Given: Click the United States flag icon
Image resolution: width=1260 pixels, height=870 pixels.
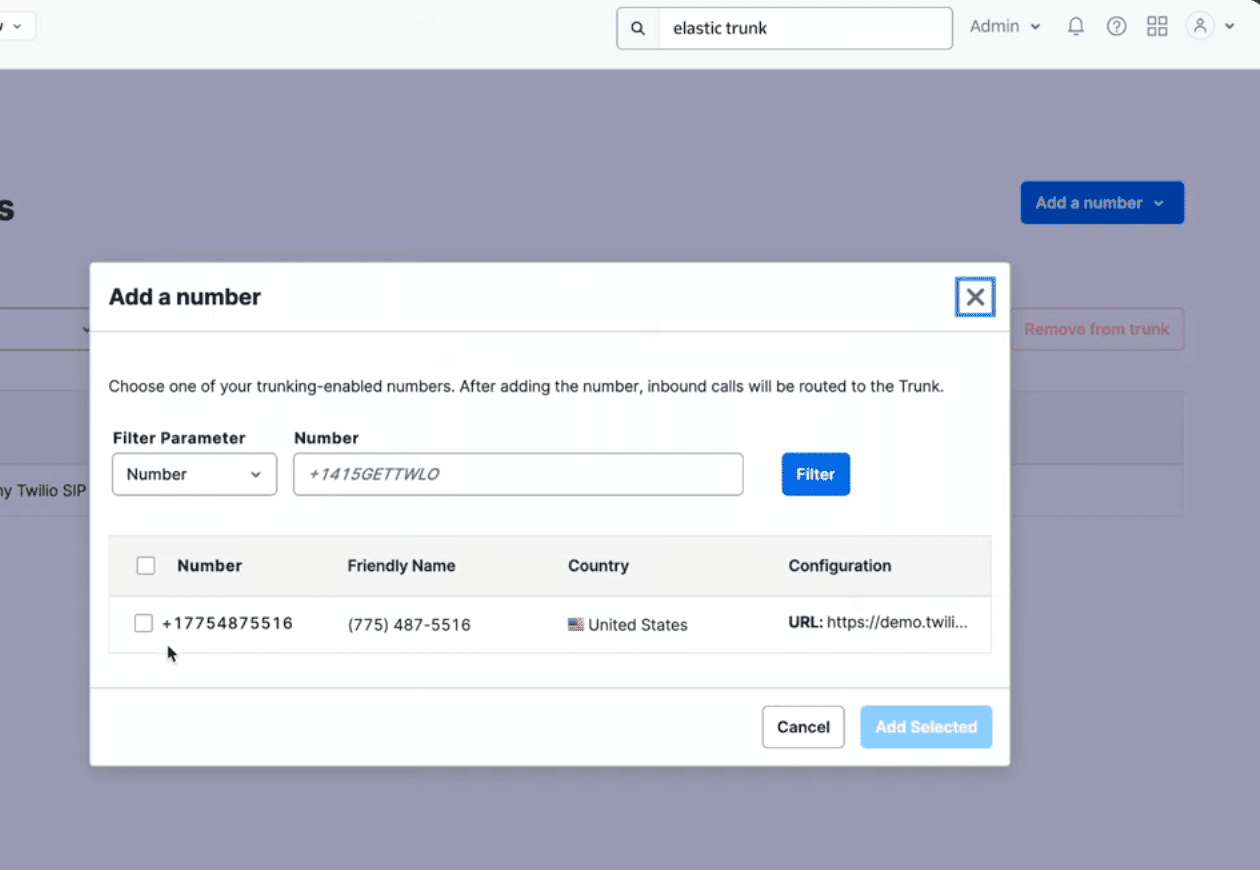Looking at the screenshot, I should click(x=575, y=625).
